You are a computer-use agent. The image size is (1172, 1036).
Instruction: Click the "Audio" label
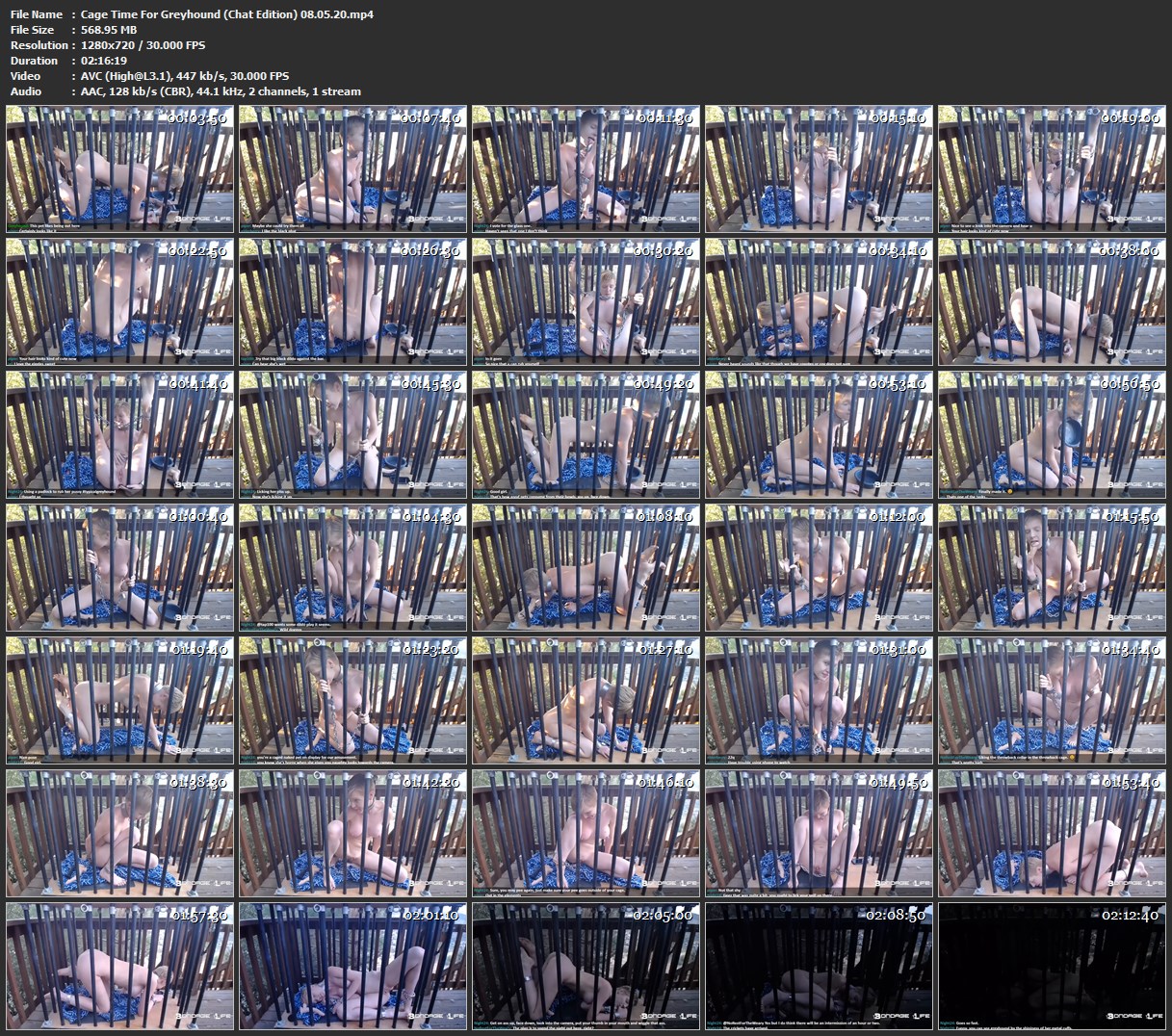point(25,91)
